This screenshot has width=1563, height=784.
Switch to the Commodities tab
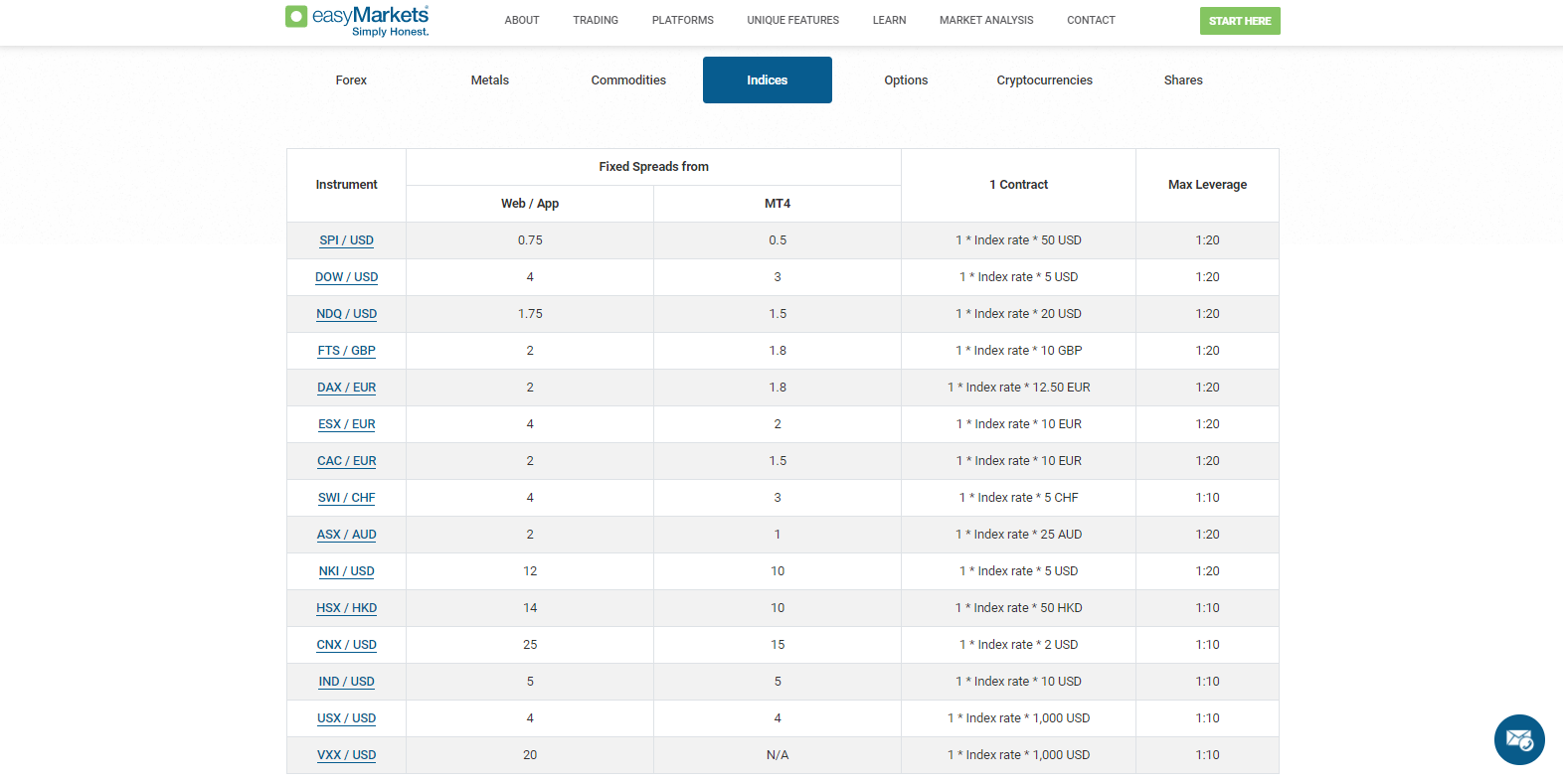(x=628, y=79)
